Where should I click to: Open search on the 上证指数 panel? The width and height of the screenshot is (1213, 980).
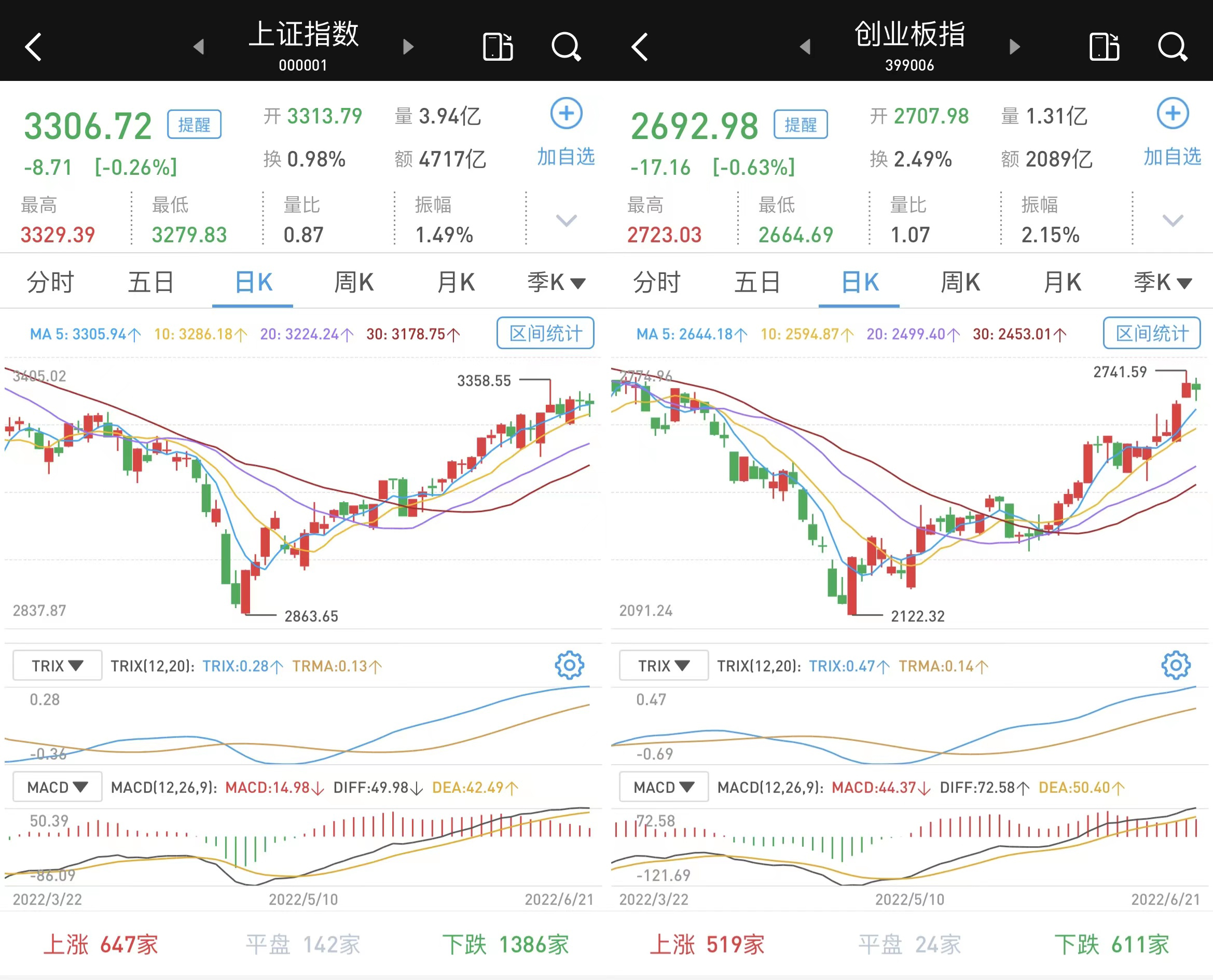tap(566, 46)
